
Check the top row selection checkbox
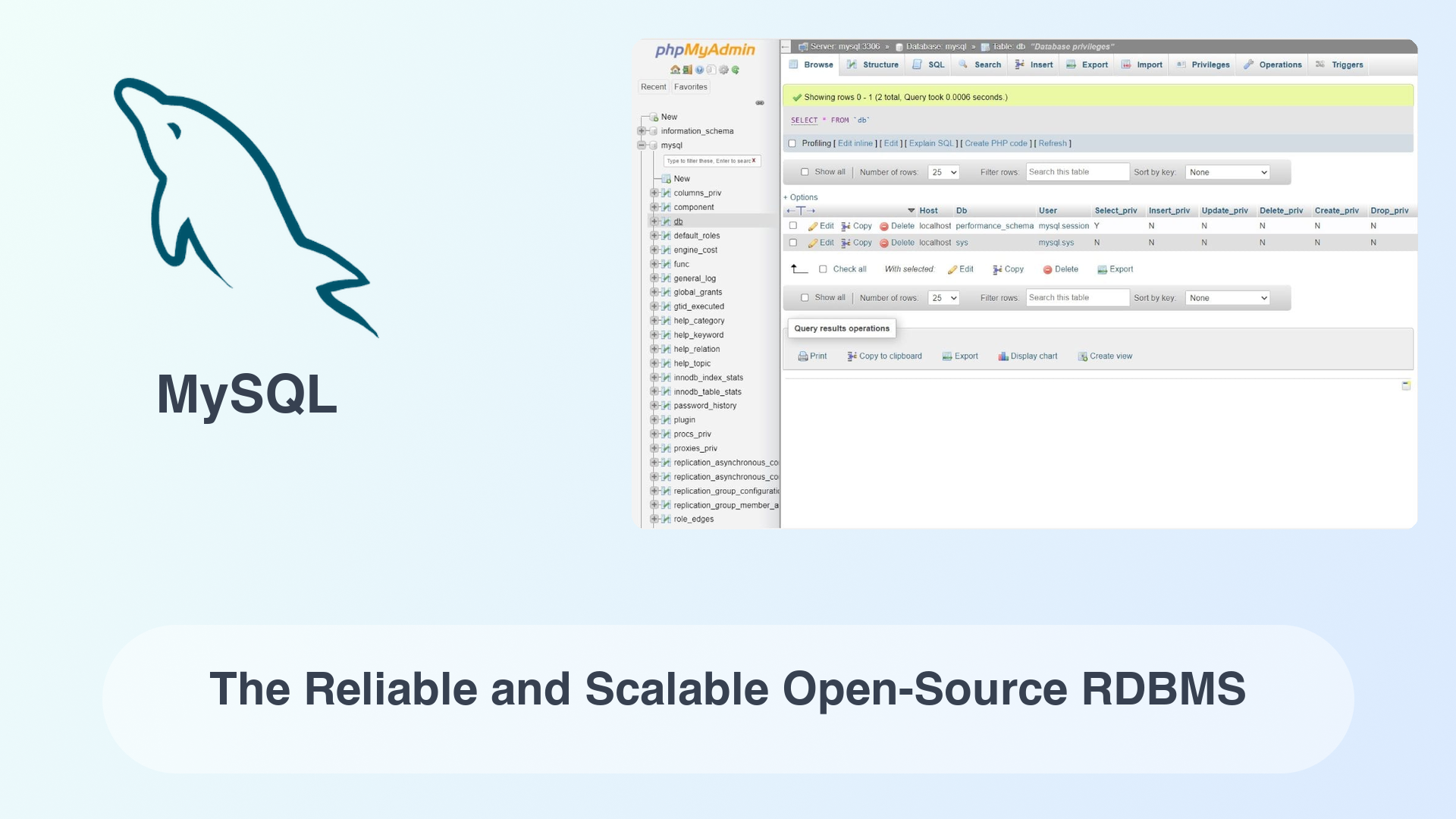coord(793,225)
